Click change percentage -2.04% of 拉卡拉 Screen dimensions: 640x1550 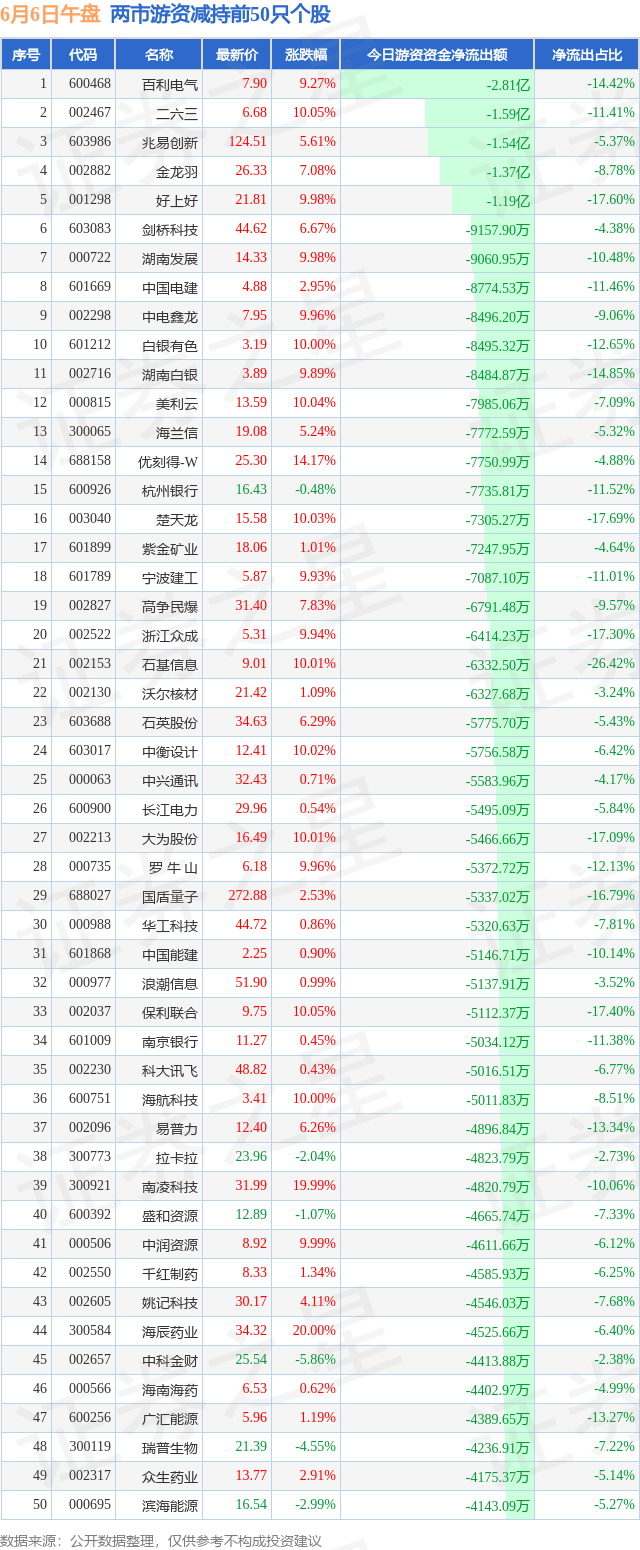(x=316, y=1157)
